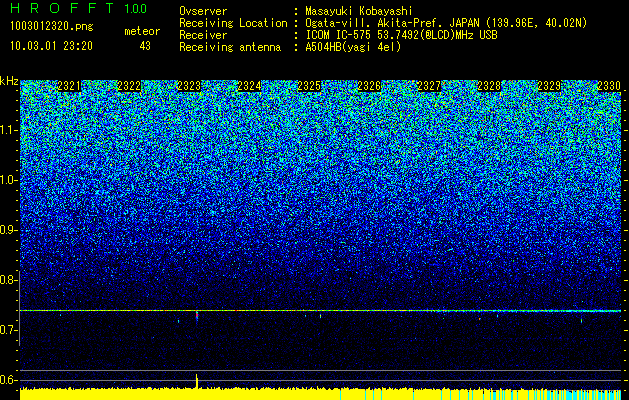Click the Receiving Location value Ogata-vill. Akita-Pref.

[x=377, y=24]
